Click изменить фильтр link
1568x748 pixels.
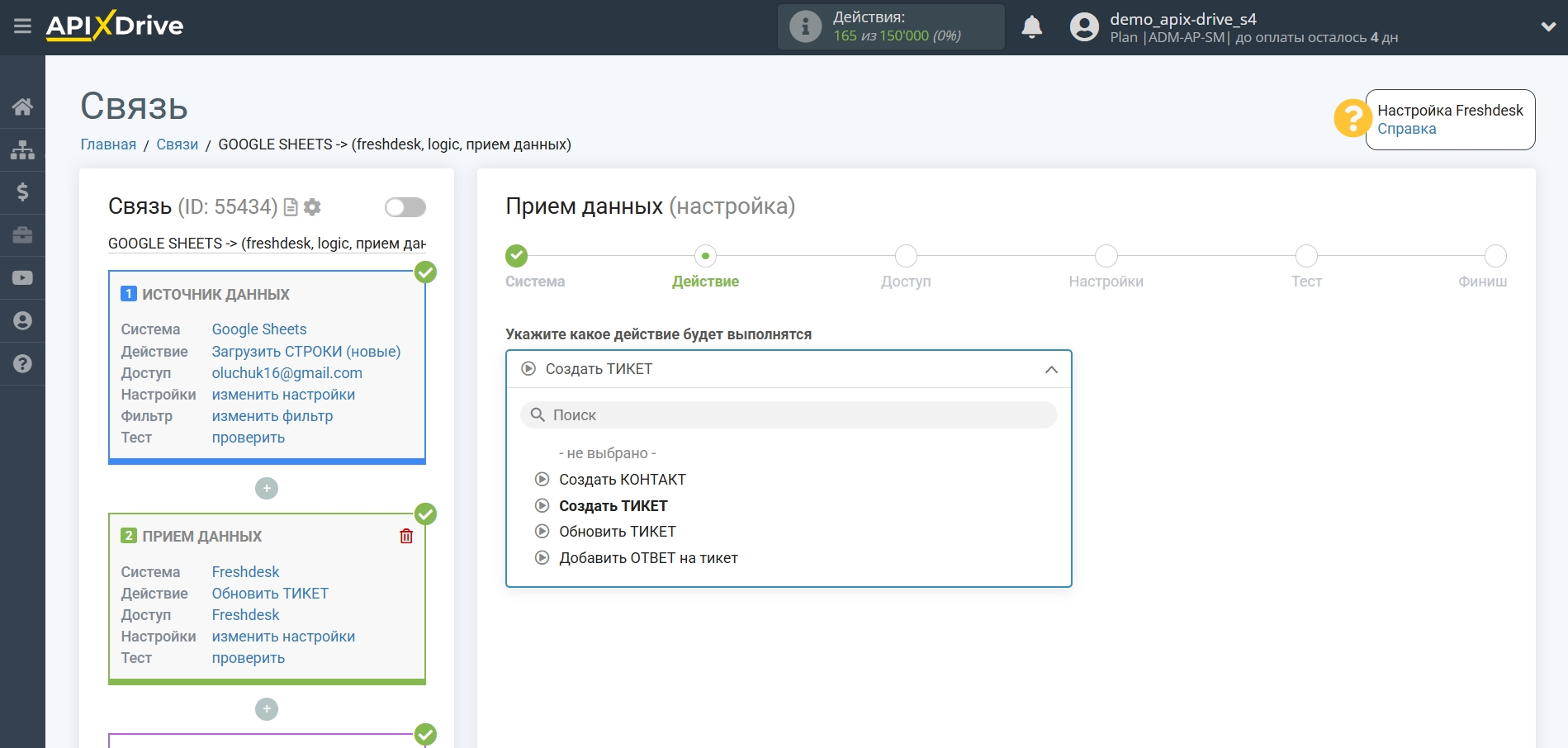(x=272, y=416)
